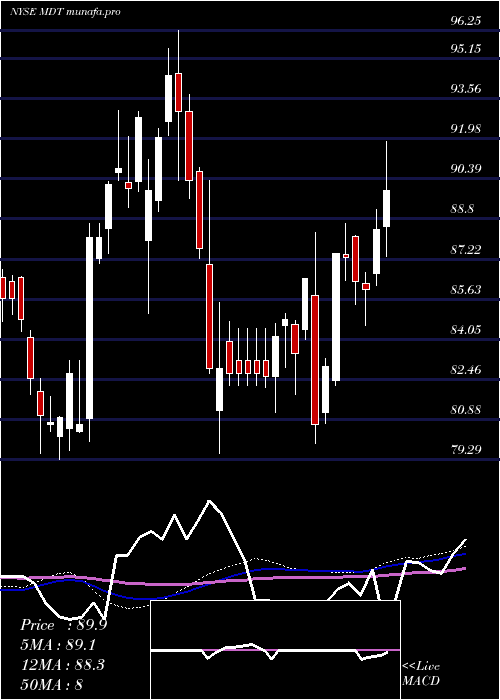The image size is (500, 700).
Task: Click the 91.98 price axis label
Action: (x=466, y=129)
